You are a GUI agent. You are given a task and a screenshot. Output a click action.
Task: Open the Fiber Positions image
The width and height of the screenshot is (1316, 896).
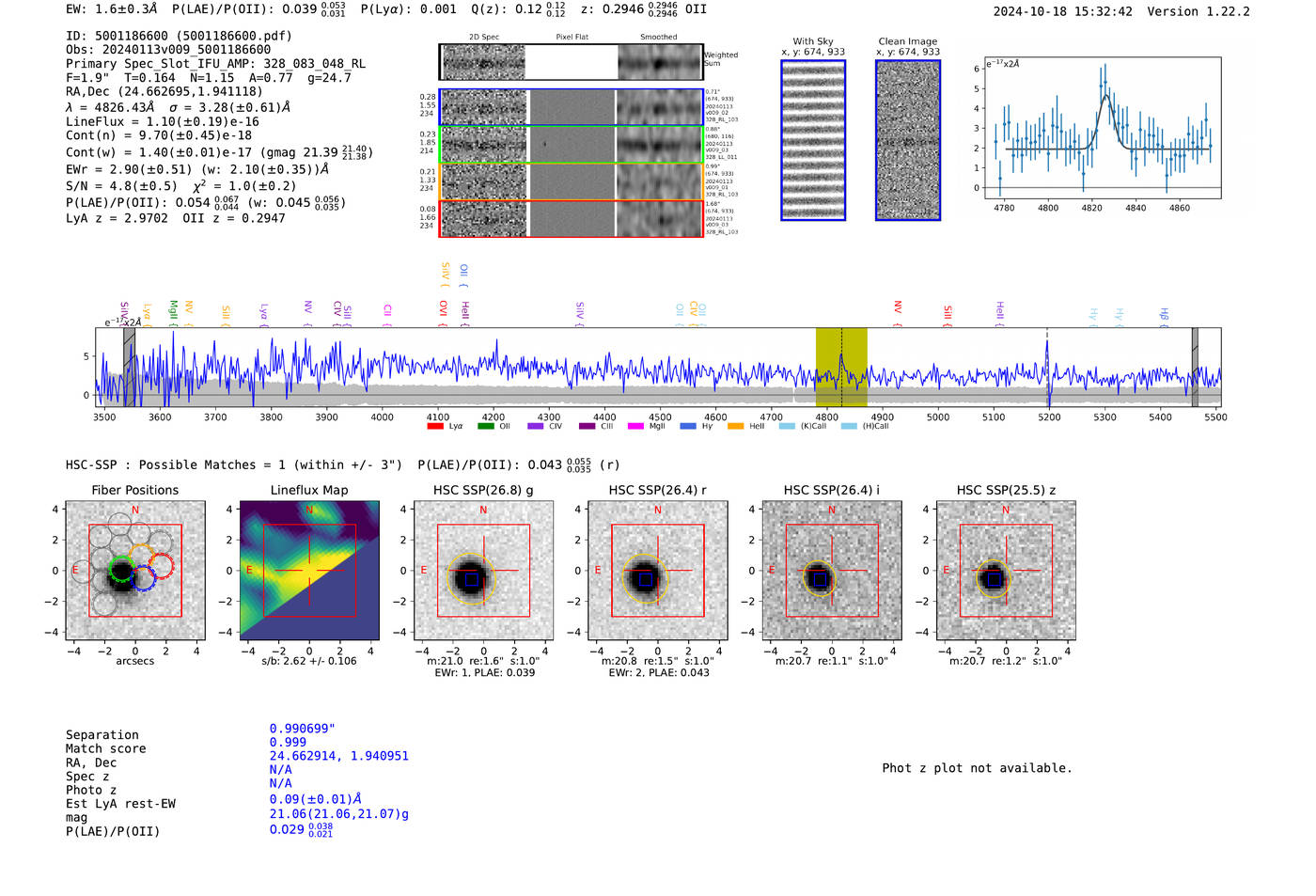click(135, 571)
